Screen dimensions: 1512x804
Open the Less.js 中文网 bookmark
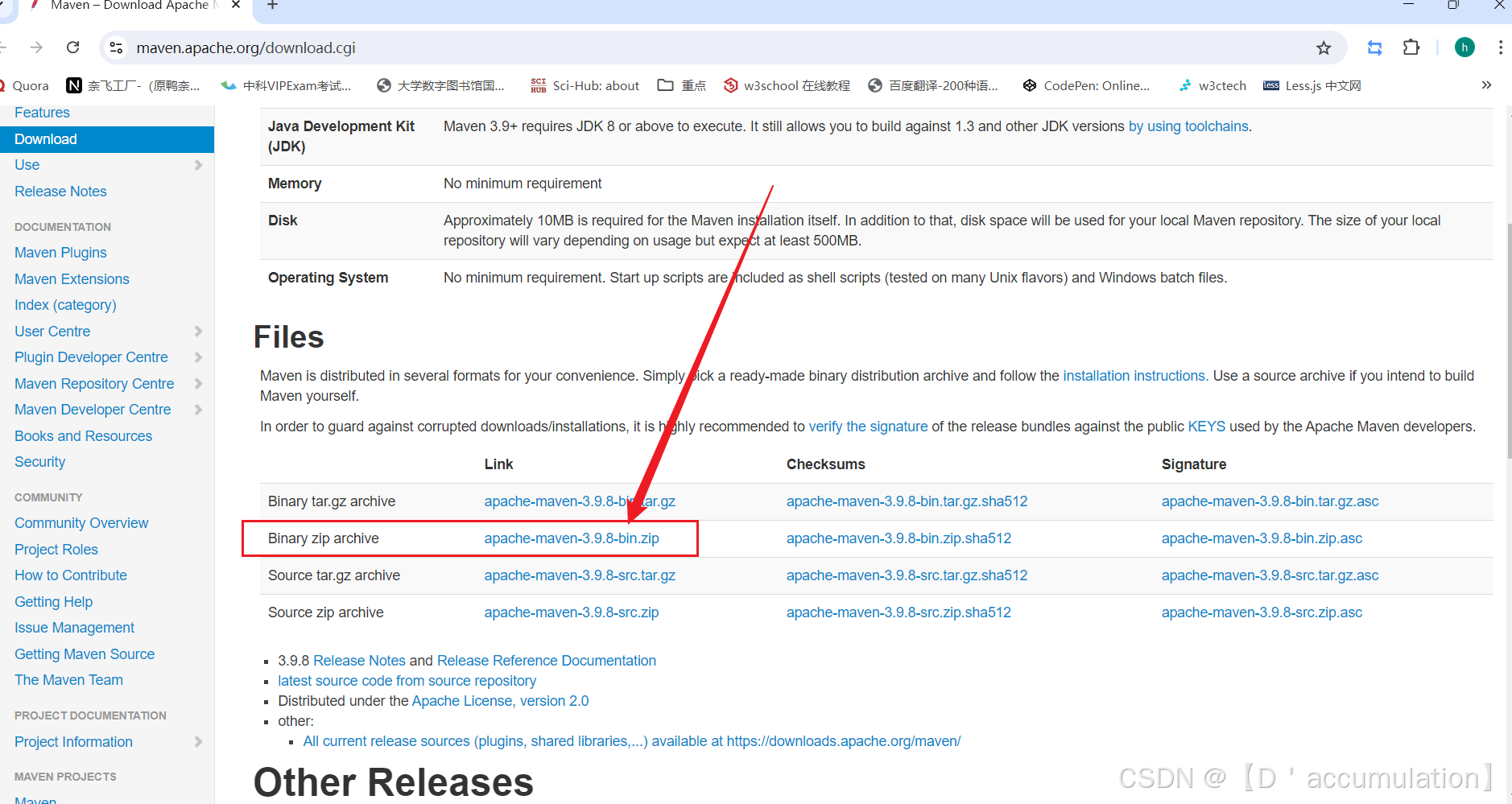[x=1312, y=85]
